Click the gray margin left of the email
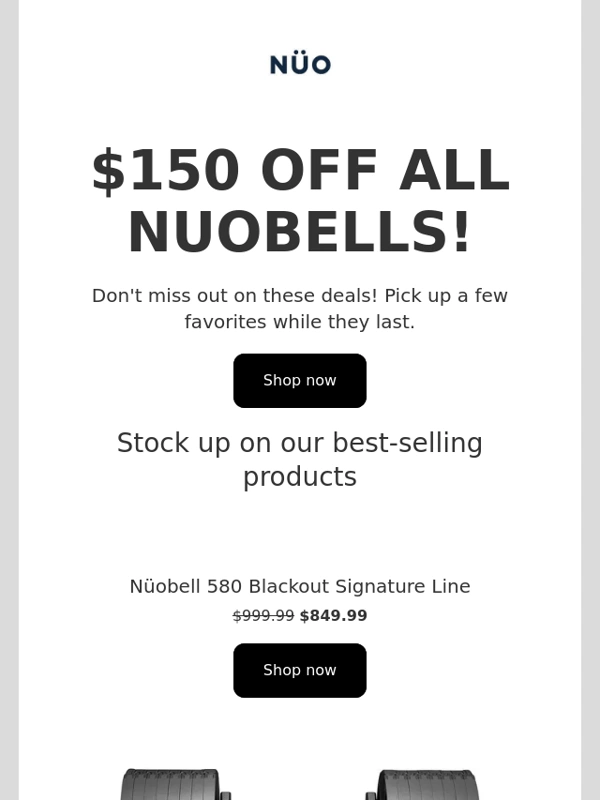The height and width of the screenshot is (800, 600). [x=9, y=400]
